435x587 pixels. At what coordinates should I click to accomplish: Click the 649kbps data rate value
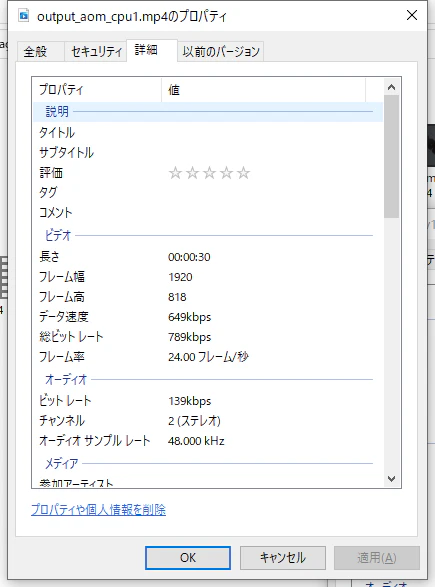tap(189, 317)
